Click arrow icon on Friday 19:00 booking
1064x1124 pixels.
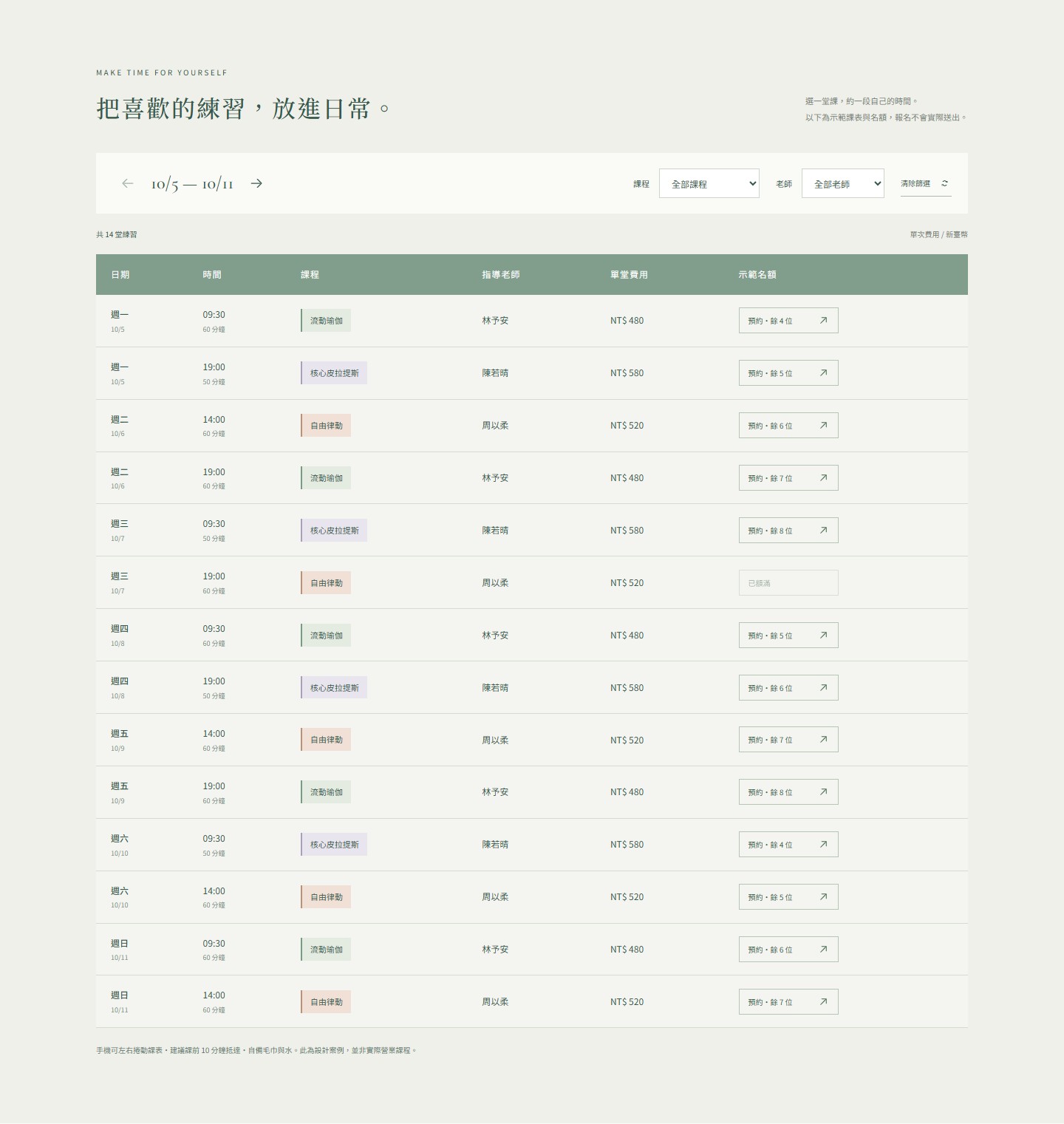(x=823, y=791)
